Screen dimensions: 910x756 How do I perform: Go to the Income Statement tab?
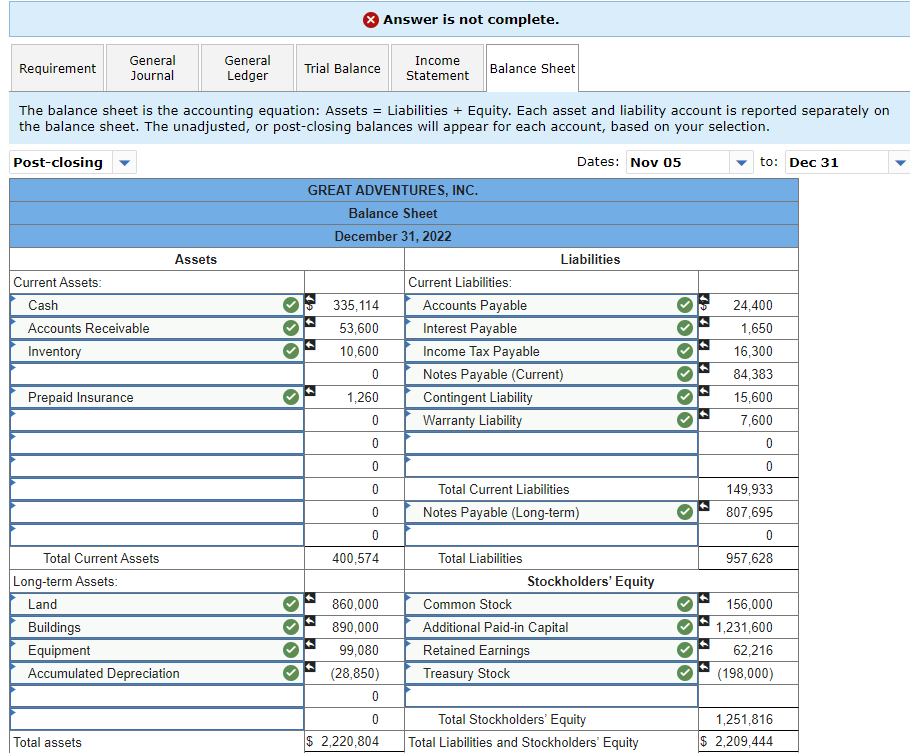point(438,68)
